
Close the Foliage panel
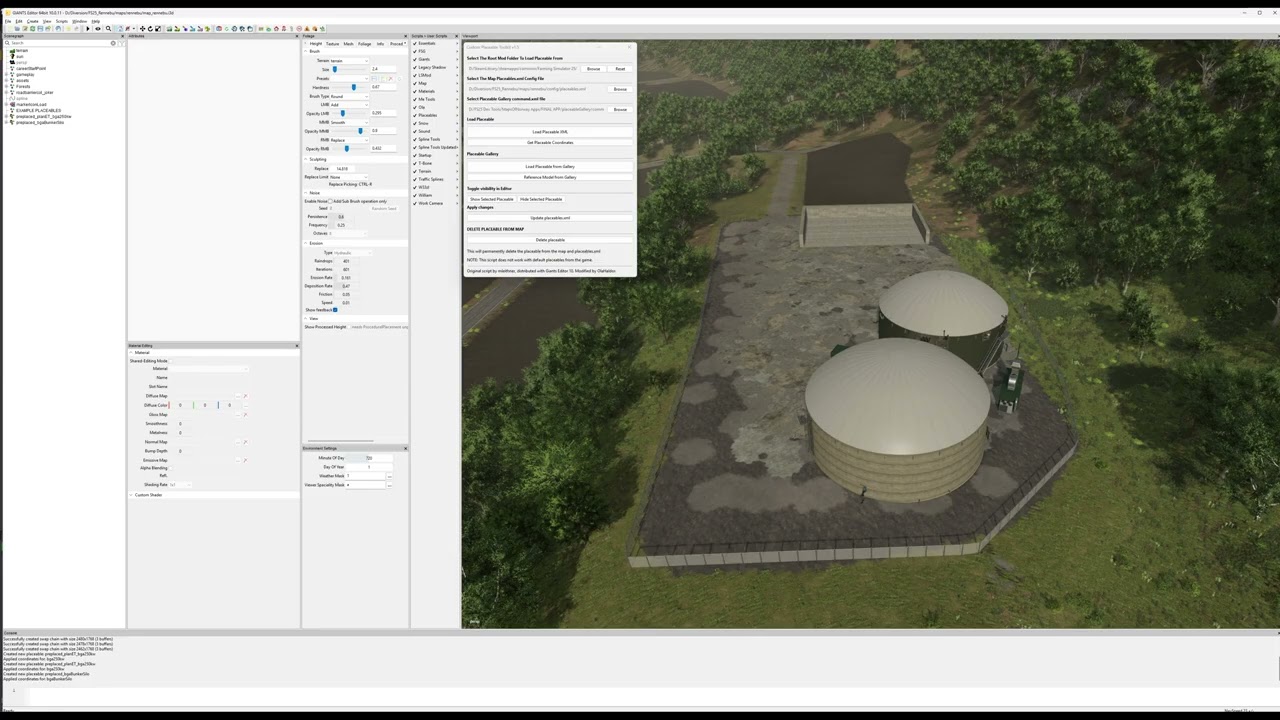tap(405, 36)
